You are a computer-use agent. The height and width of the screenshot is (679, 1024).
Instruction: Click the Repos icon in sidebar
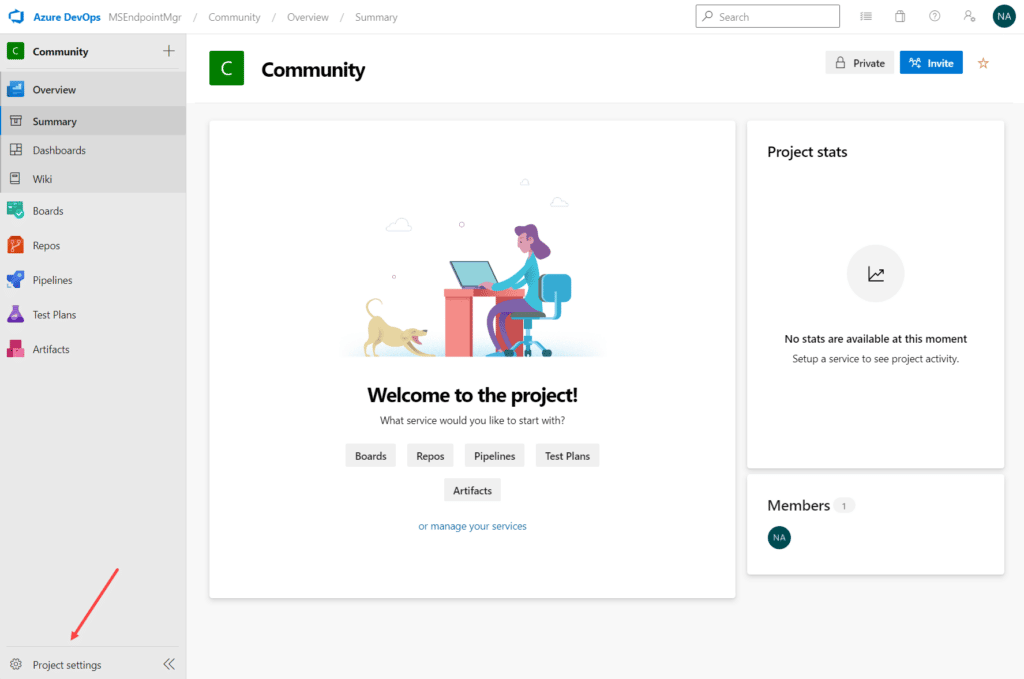click(16, 245)
